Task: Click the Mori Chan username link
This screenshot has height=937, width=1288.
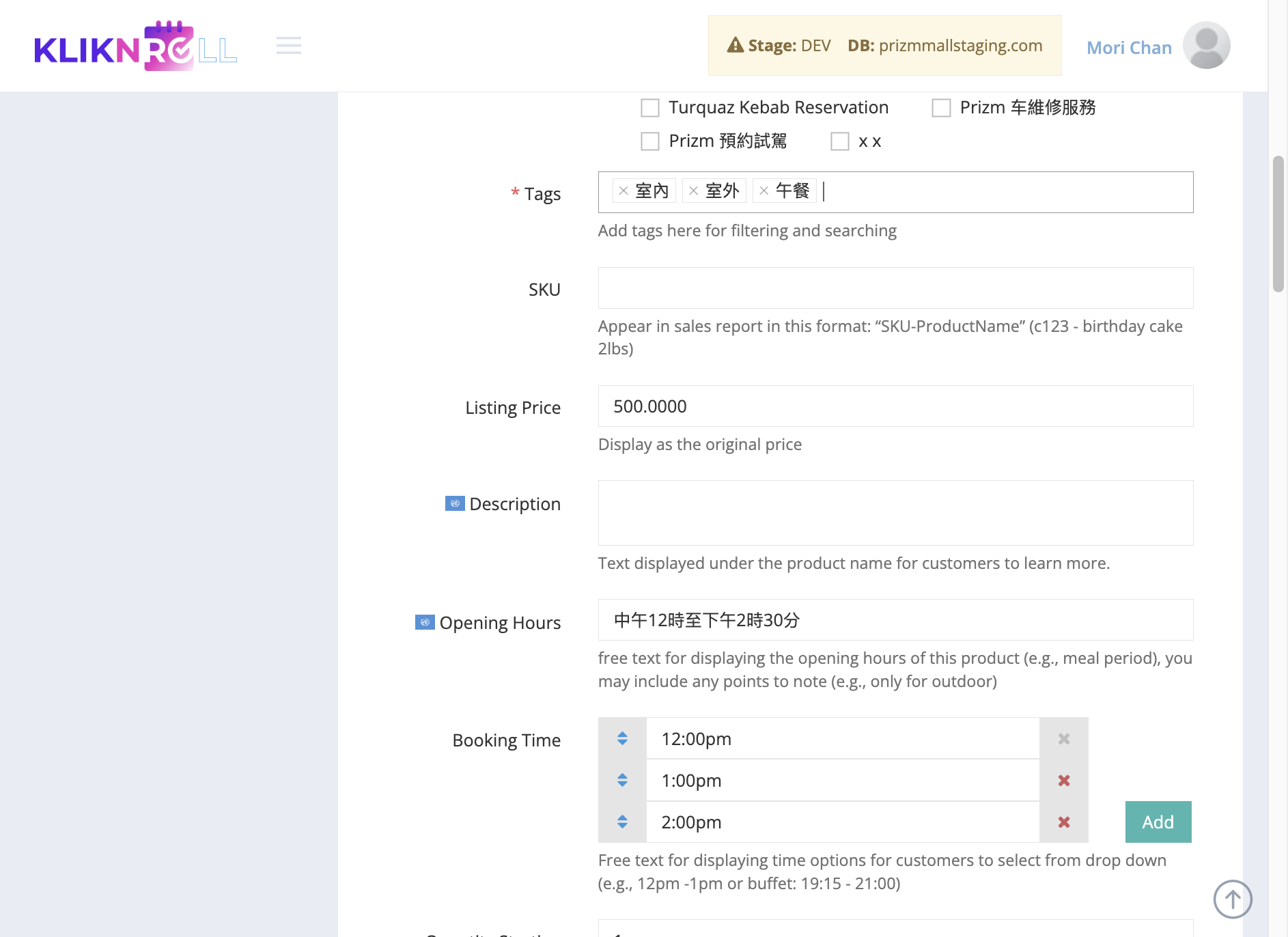Action: click(x=1129, y=47)
